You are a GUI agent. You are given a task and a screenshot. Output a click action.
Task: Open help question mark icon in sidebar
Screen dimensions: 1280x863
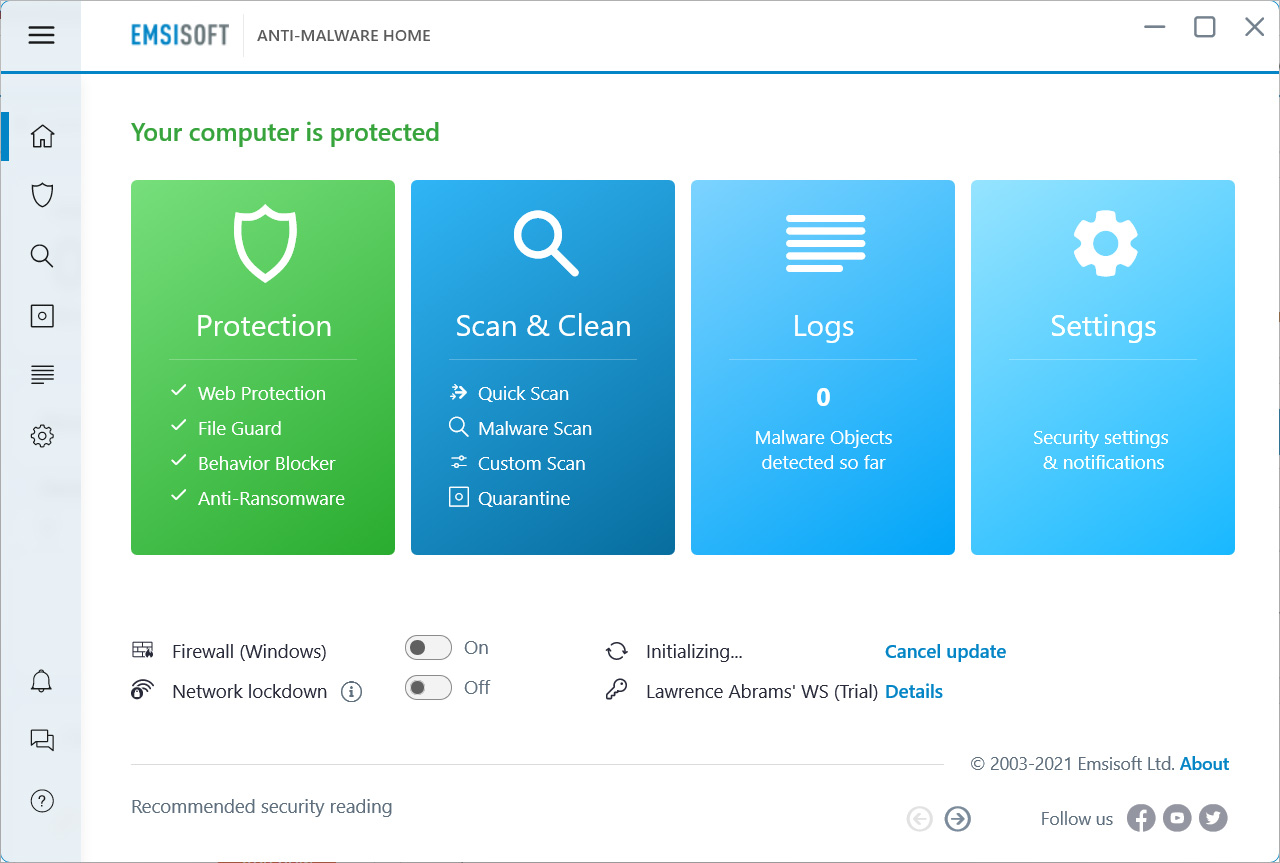coord(42,800)
